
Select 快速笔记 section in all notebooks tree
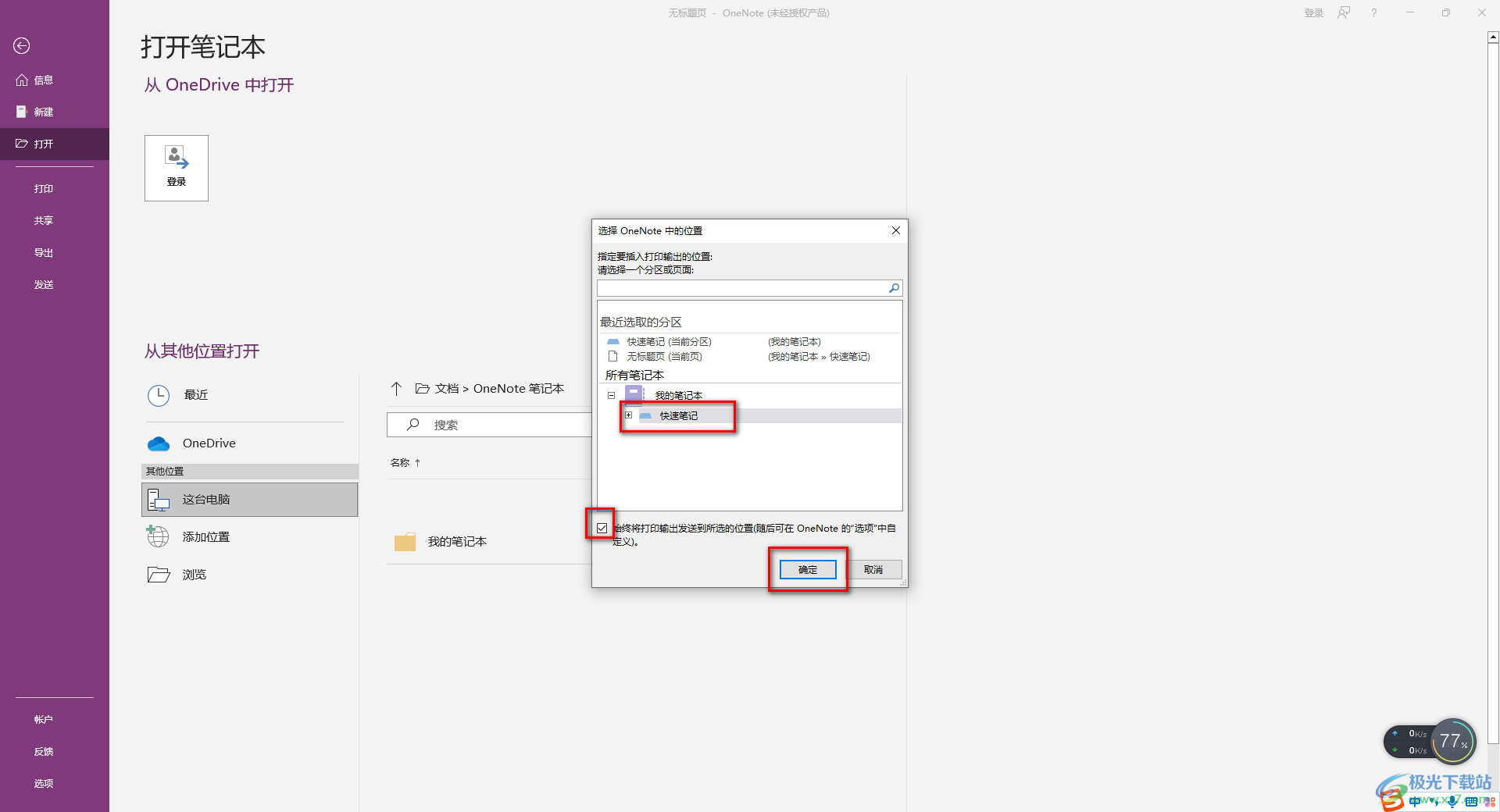click(679, 416)
